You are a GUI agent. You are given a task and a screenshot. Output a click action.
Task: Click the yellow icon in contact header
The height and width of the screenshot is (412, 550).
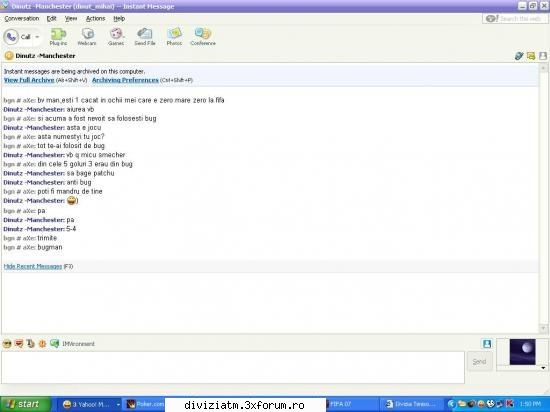pyautogui.click(x=531, y=56)
